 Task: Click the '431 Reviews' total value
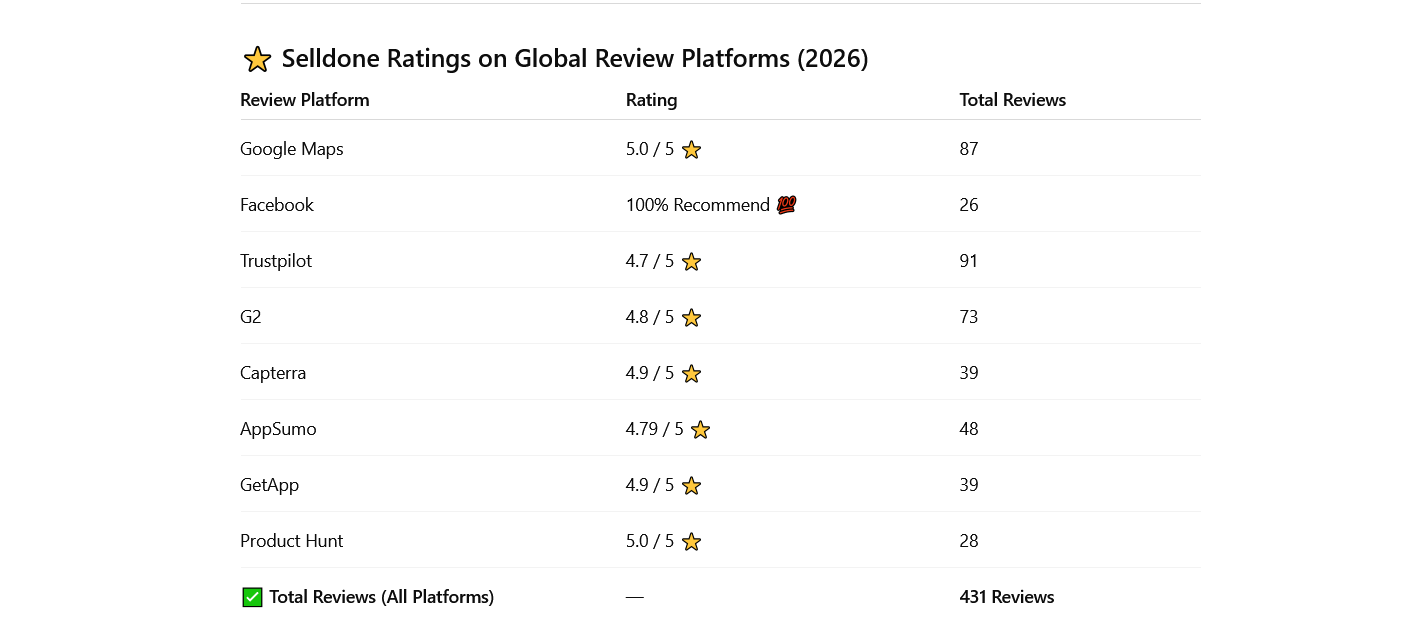[1007, 597]
